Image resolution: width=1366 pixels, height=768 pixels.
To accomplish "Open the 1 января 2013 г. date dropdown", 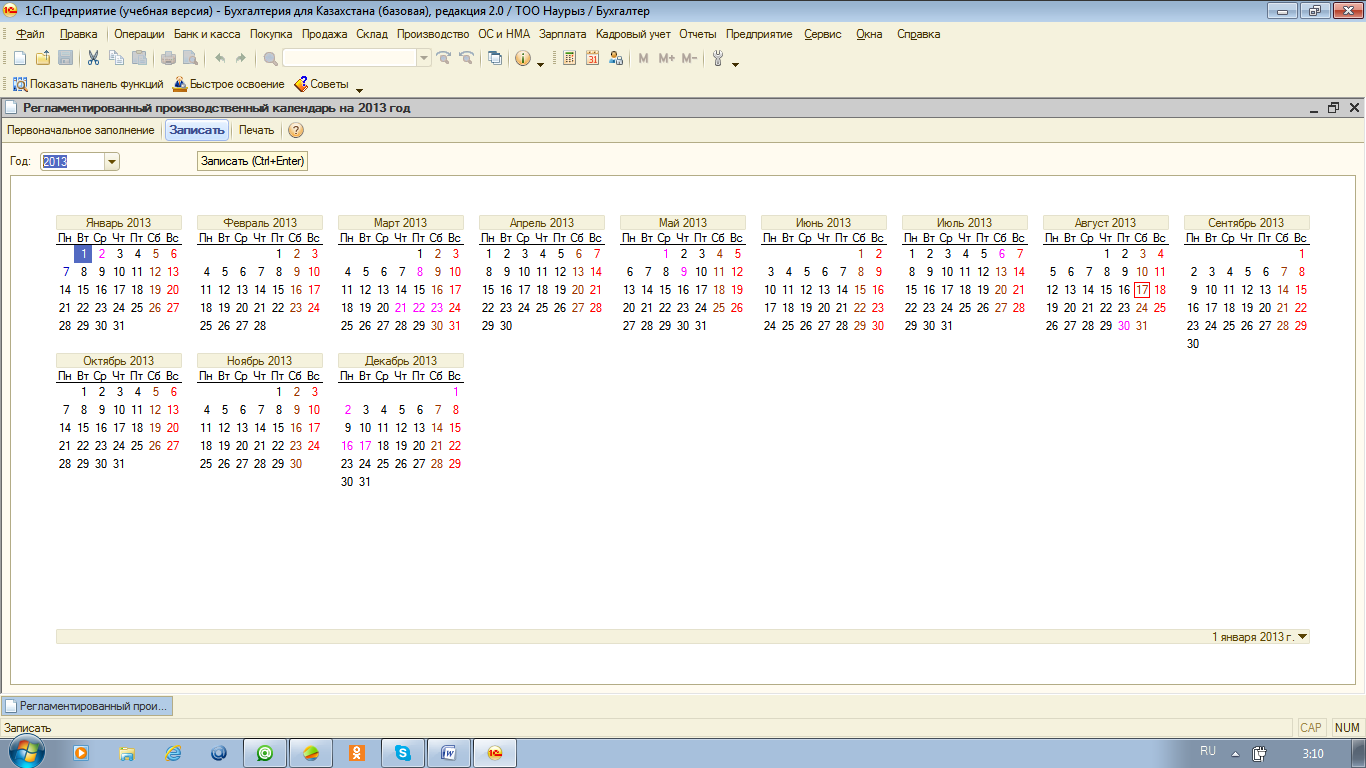I will click(x=1302, y=636).
